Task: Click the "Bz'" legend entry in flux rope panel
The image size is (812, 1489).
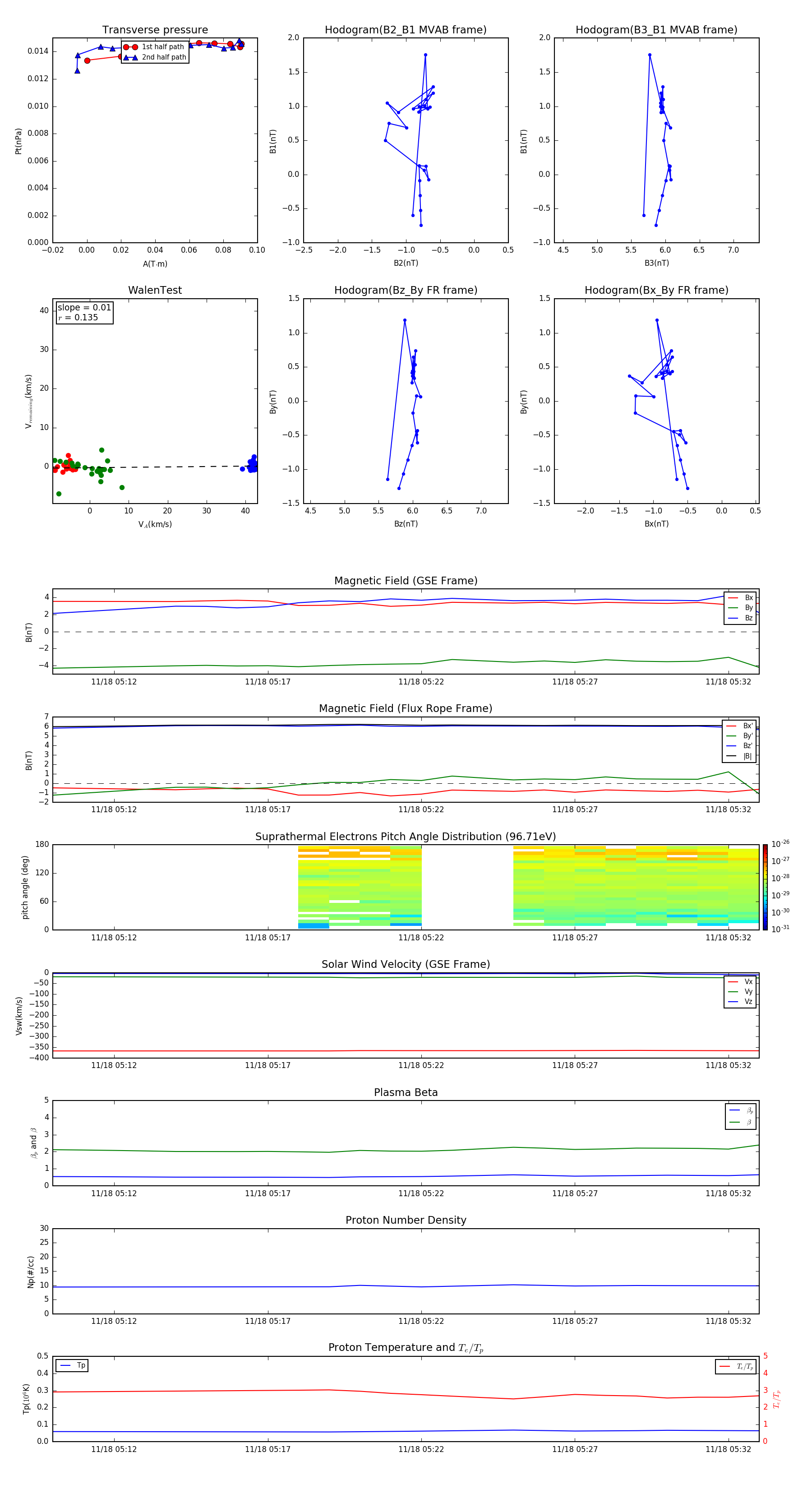Action: point(740,746)
